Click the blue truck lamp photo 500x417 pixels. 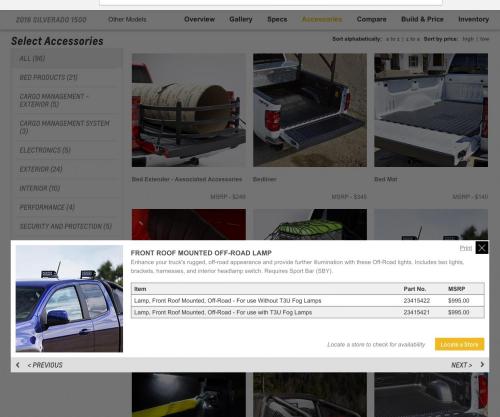pyautogui.click(x=69, y=299)
